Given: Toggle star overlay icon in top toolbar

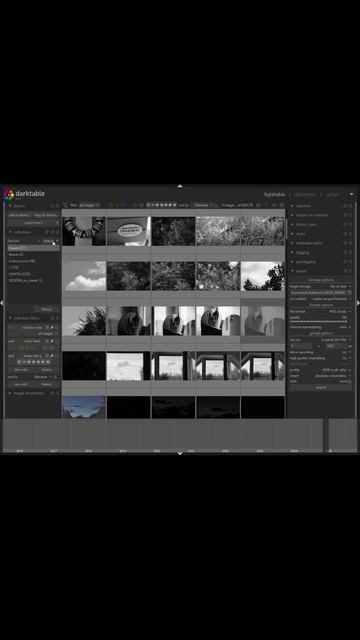Looking at the screenshot, I should (258, 205).
